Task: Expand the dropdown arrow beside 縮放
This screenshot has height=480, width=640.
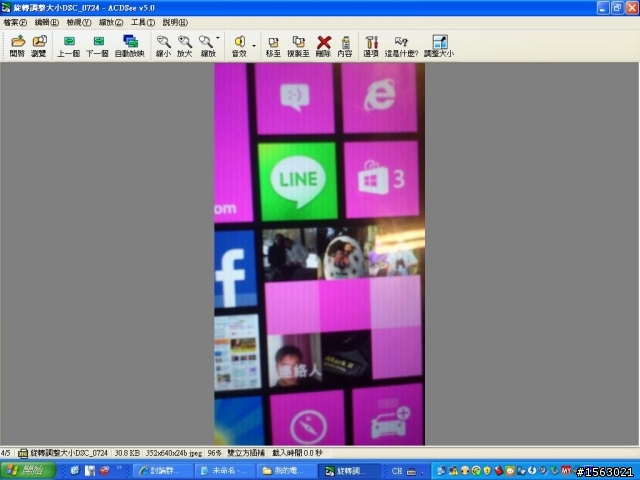Action: pyautogui.click(x=218, y=38)
